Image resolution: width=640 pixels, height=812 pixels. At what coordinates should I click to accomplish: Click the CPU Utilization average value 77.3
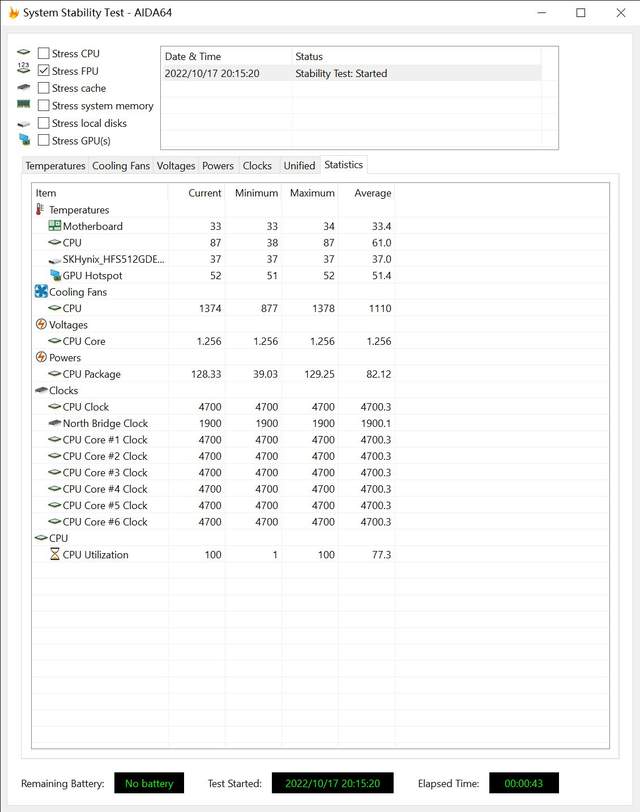[382, 555]
